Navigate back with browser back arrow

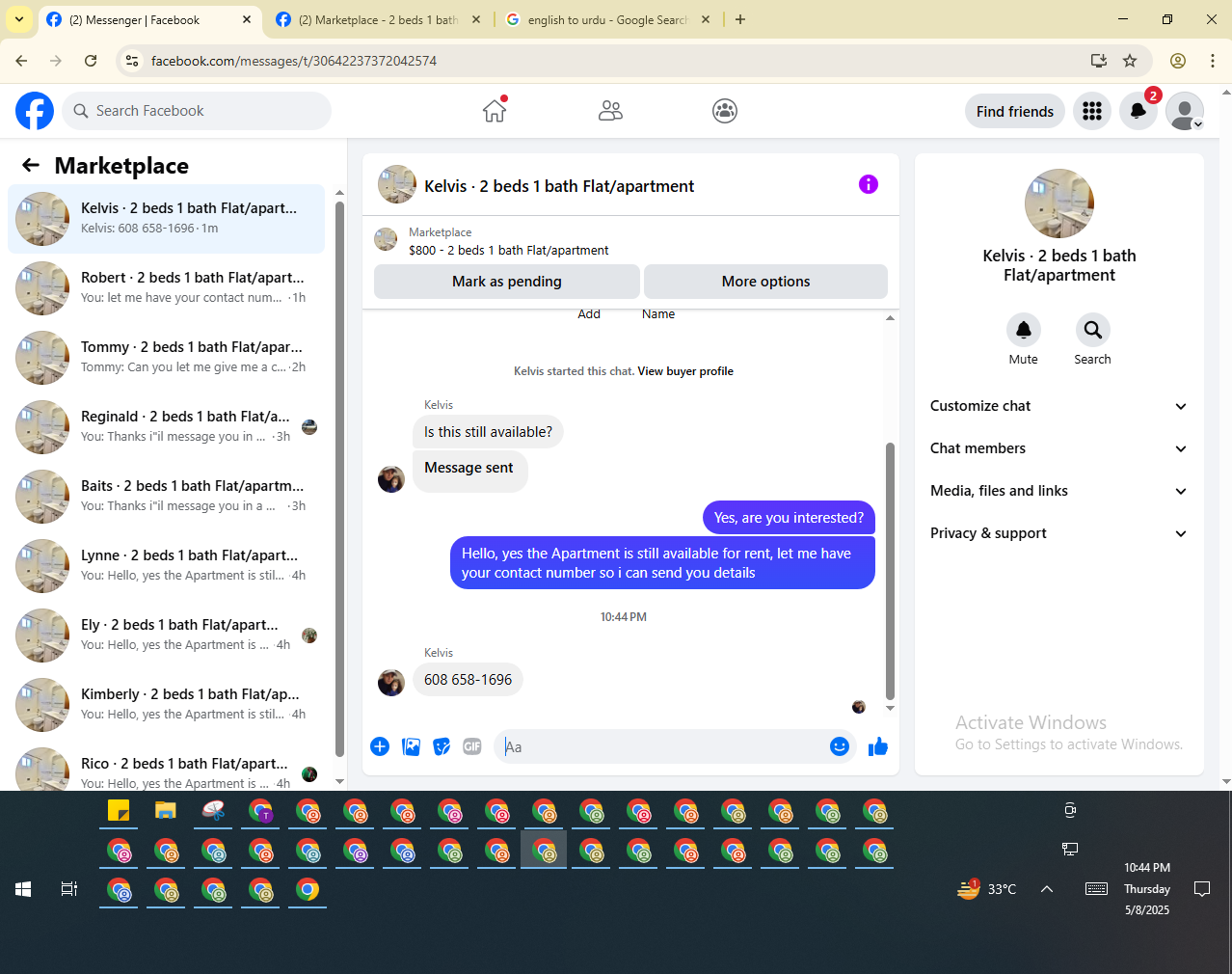coord(21,61)
